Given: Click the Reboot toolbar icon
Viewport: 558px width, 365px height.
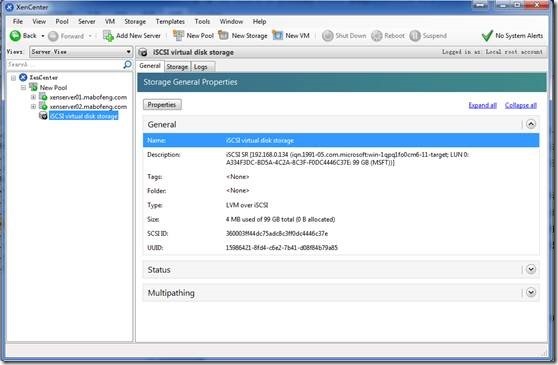Looking at the screenshot, I should [x=377, y=36].
